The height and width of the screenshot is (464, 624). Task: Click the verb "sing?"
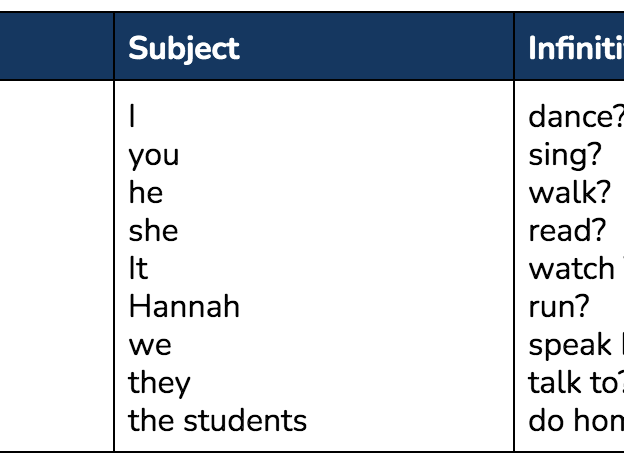pyautogui.click(x=565, y=155)
